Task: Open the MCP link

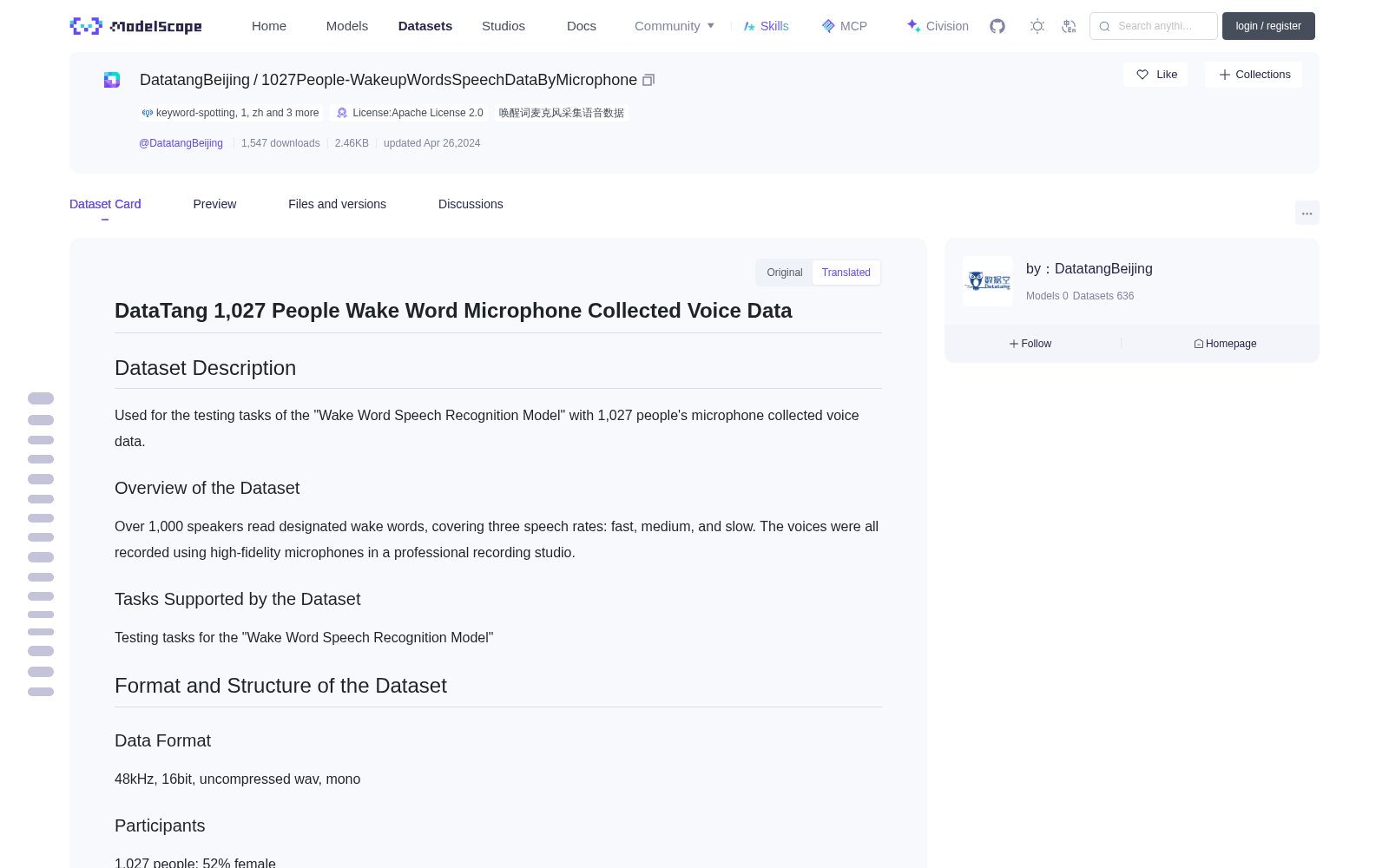Action: [x=845, y=26]
